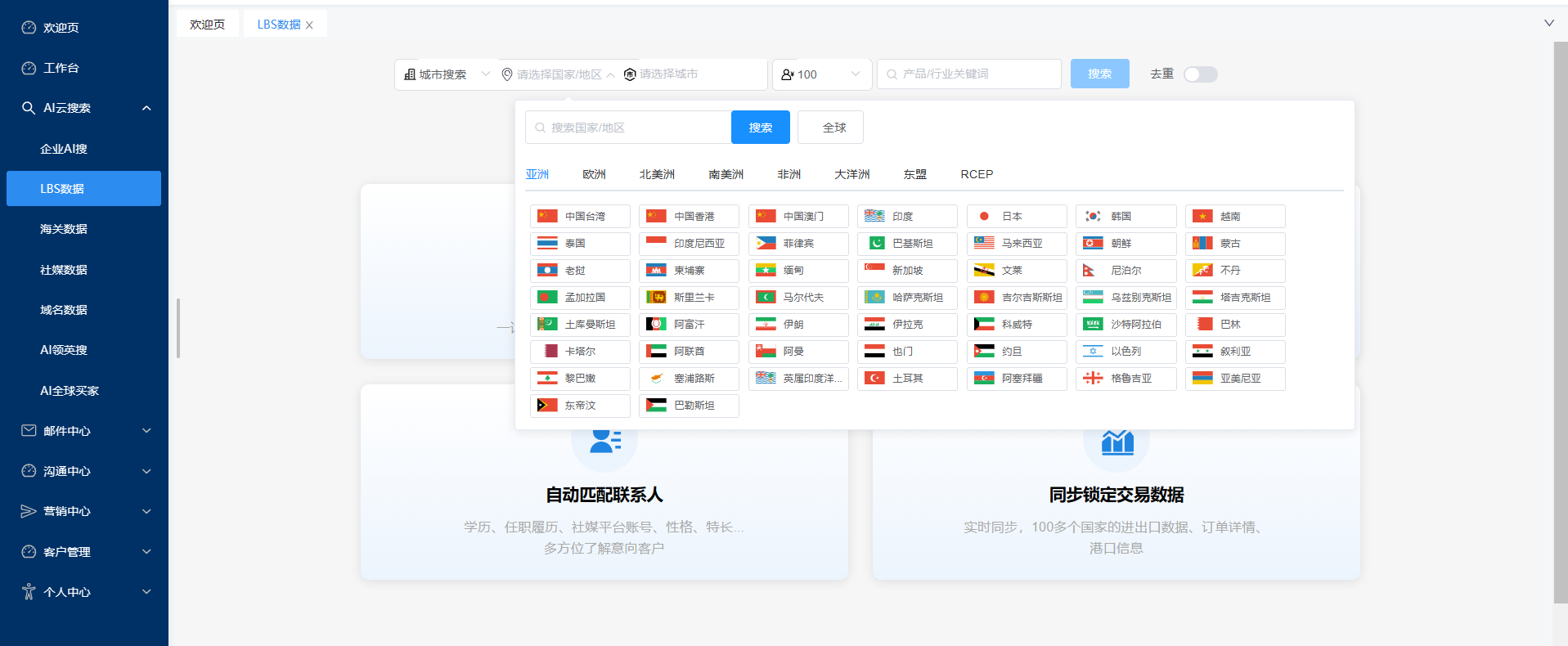
Task: Switch to the 欧洲 region tab
Action: pos(594,174)
